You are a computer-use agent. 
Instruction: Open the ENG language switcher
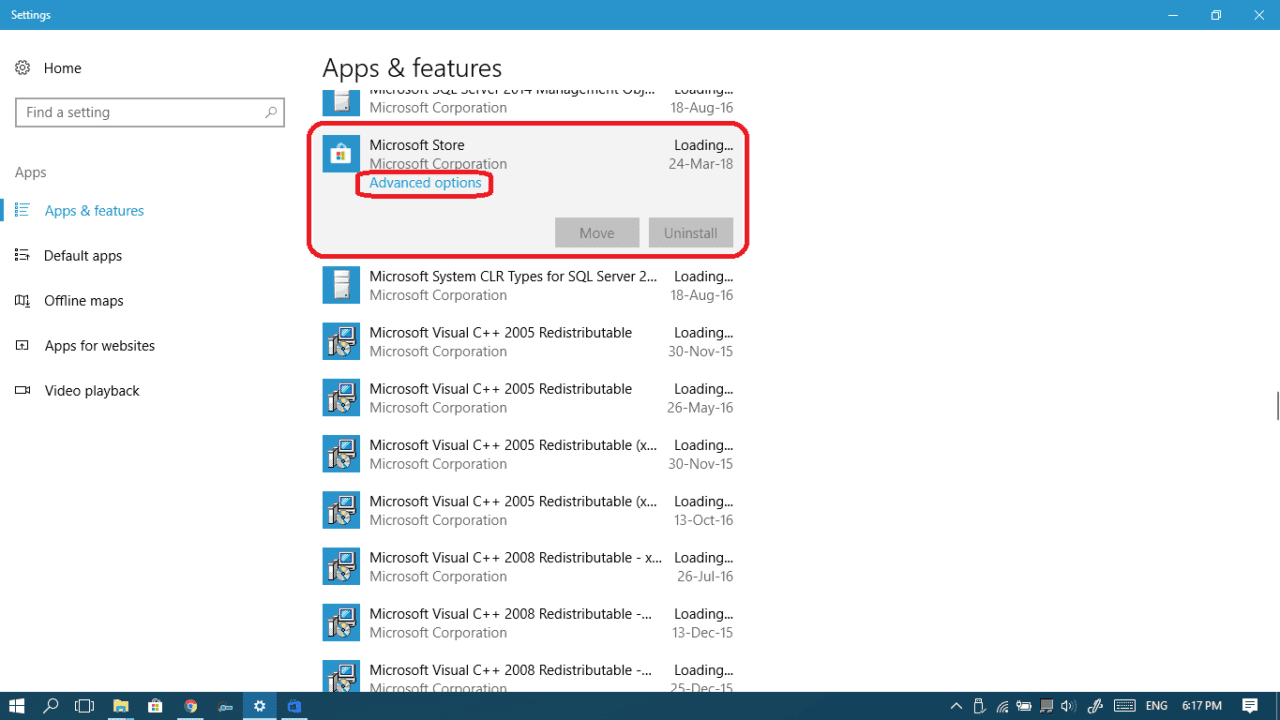(1156, 705)
